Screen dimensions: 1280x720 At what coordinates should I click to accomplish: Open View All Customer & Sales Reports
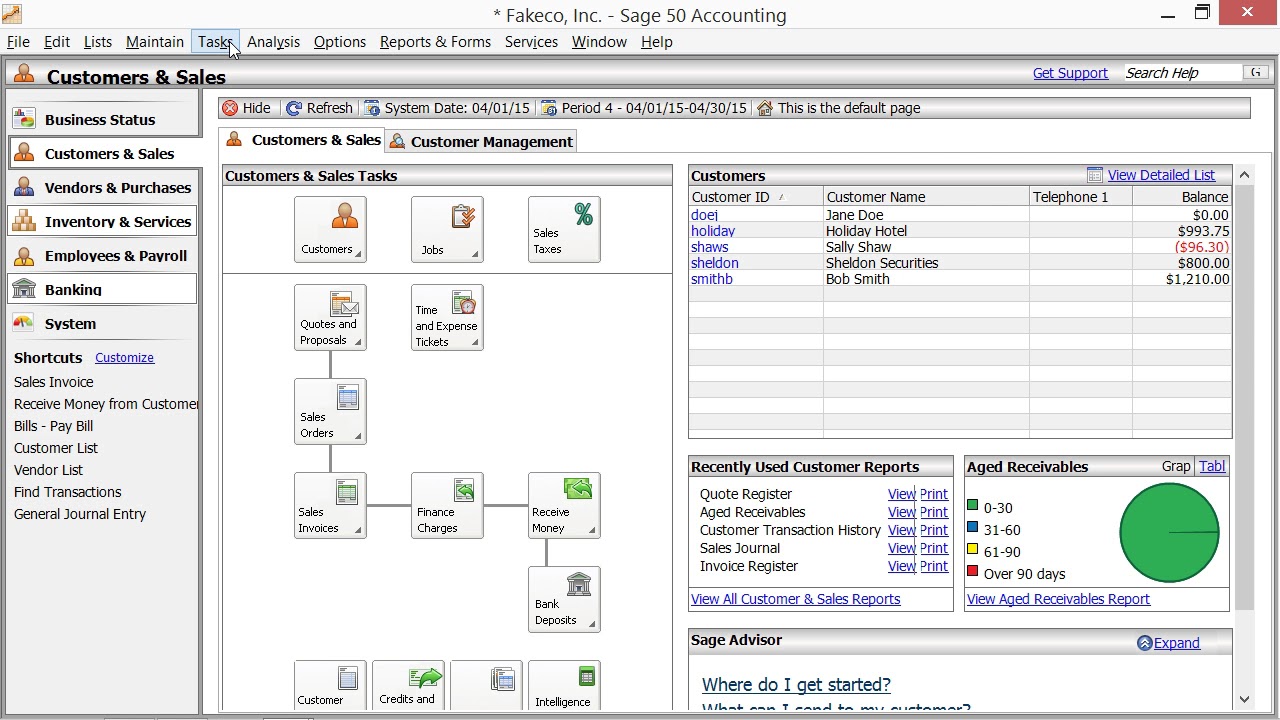click(796, 599)
